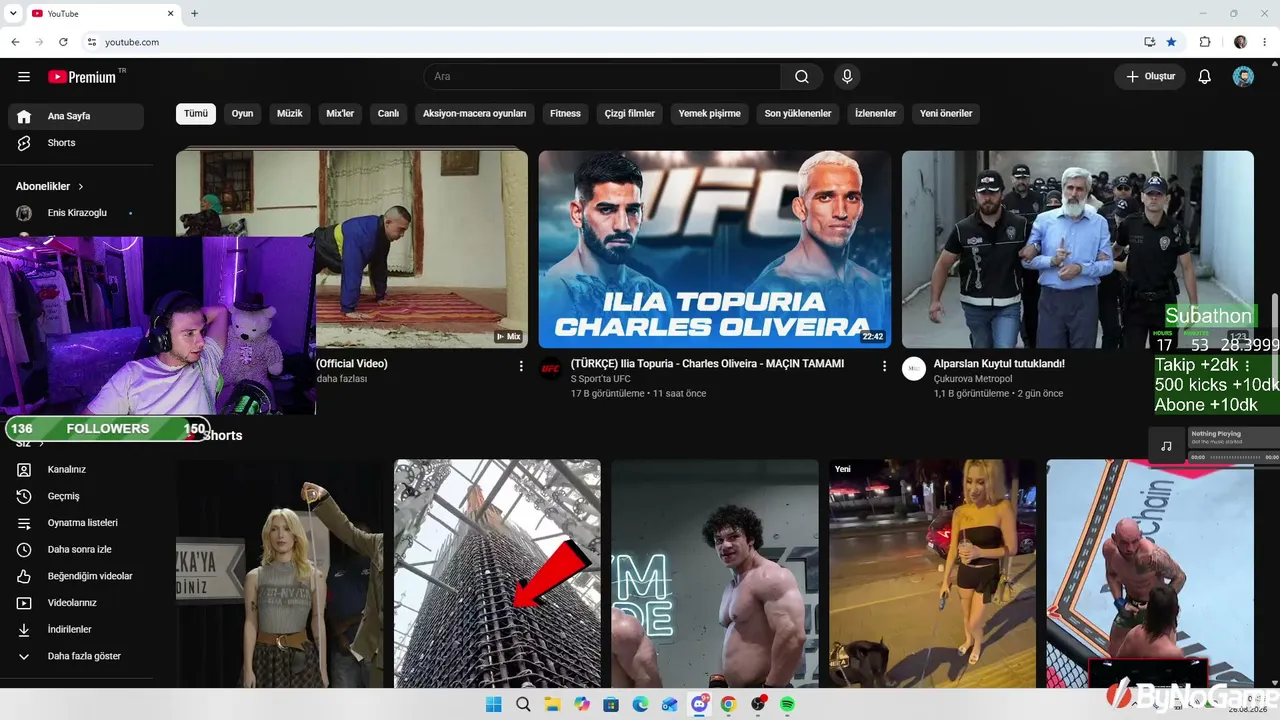Click the YouTube search field
Viewport: 1280px width, 720px height.
(602, 77)
